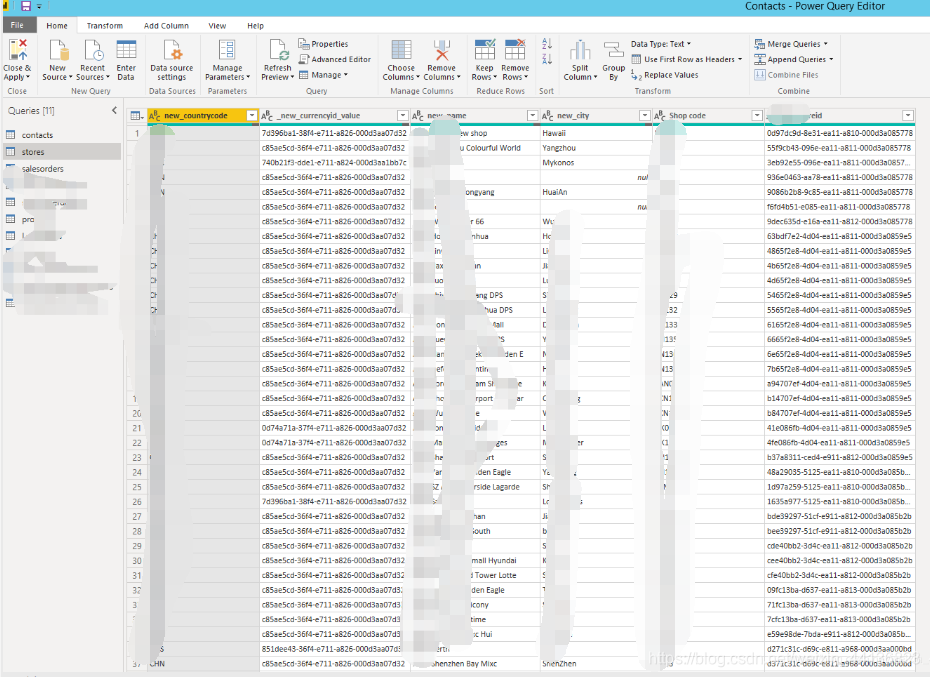Viewport: 930px width, 677px height.
Task: Collapse the Queries pane
Action: pos(114,110)
